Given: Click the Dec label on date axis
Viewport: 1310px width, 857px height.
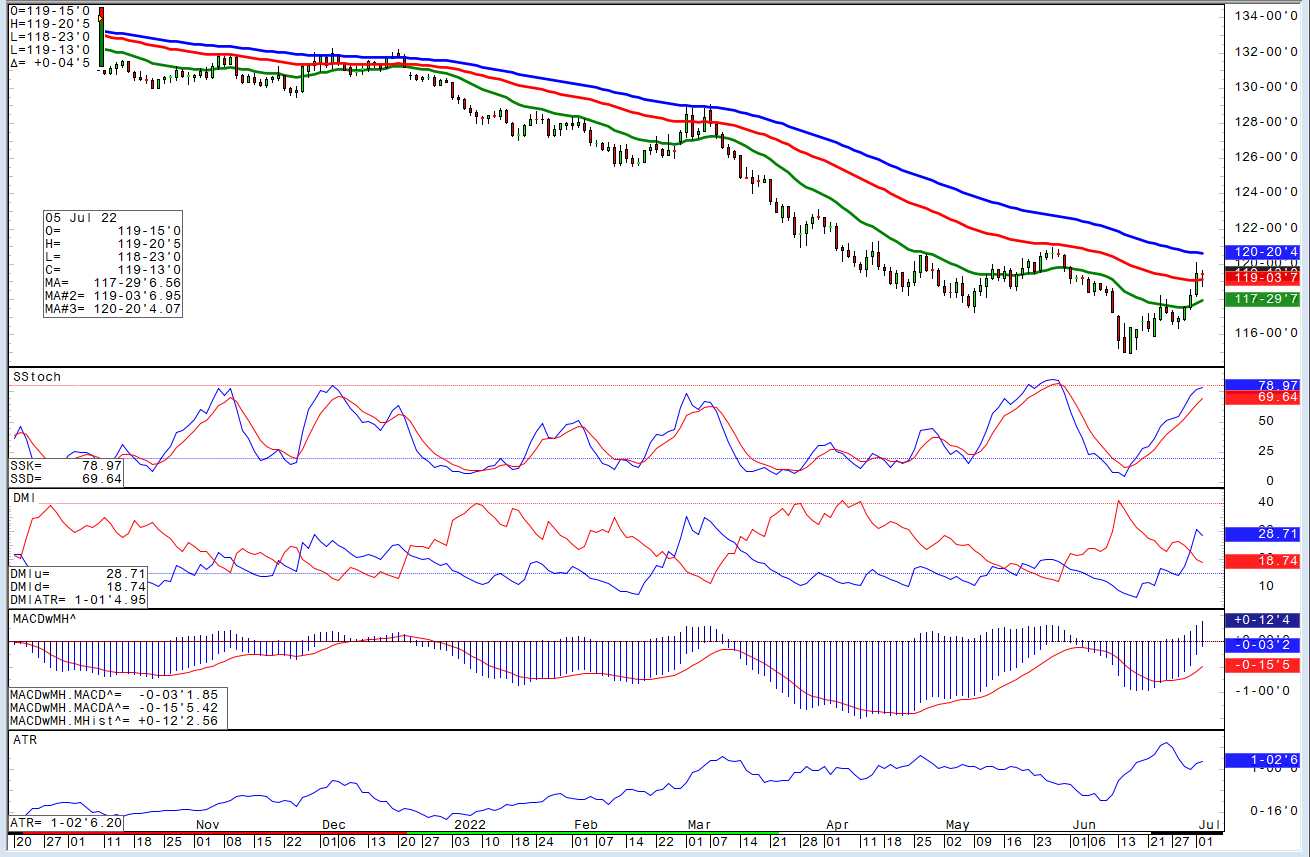Looking at the screenshot, I should click(333, 825).
